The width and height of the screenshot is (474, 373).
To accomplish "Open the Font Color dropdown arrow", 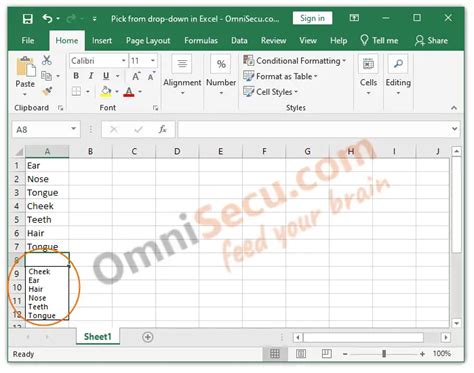I will (140, 91).
